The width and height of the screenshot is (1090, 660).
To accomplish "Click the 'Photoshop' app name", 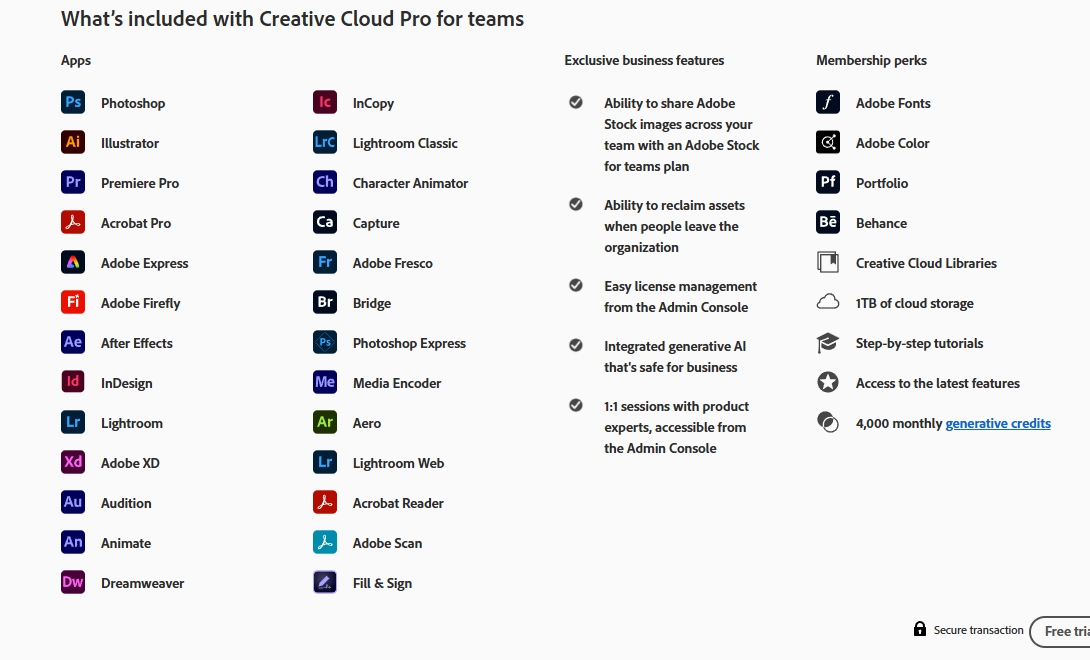I will (x=133, y=103).
